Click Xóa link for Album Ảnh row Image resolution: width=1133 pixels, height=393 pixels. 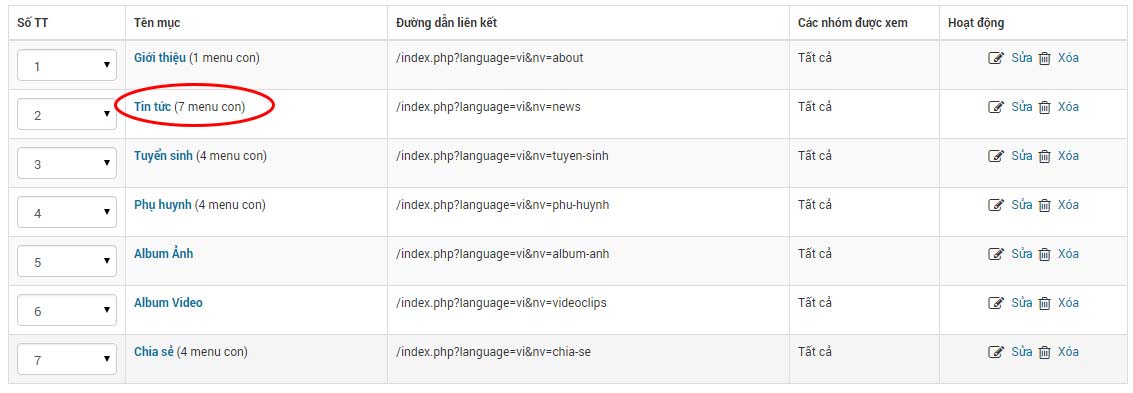tap(1068, 254)
